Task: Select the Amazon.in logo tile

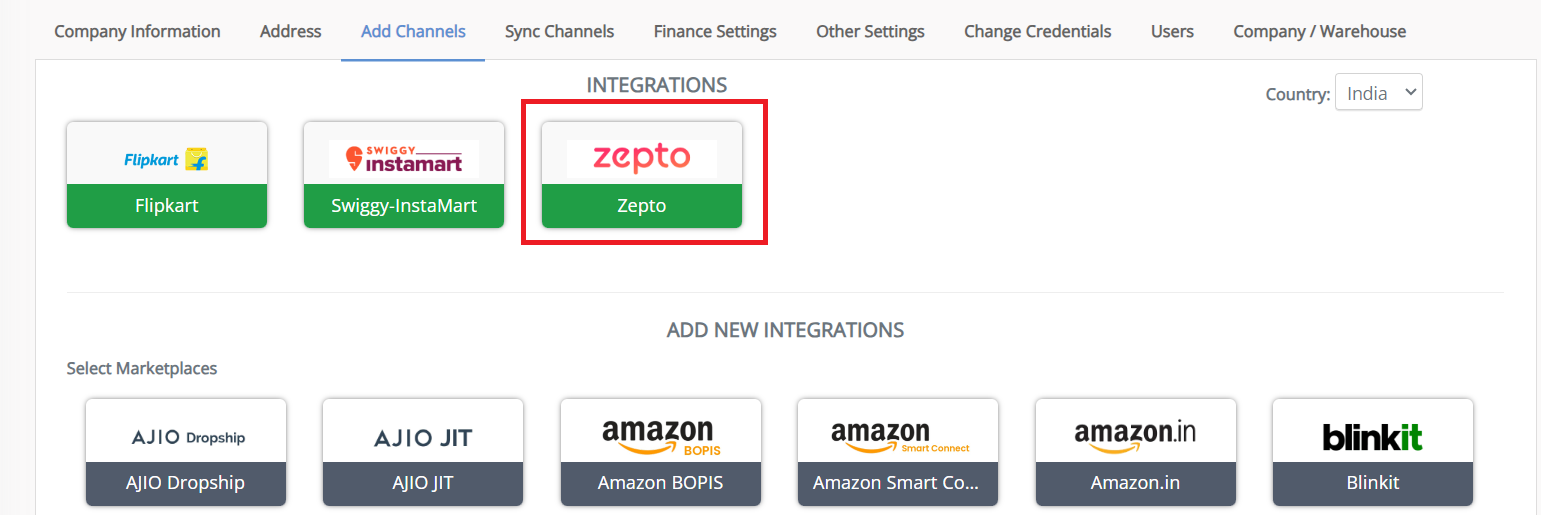Action: tap(1136, 436)
